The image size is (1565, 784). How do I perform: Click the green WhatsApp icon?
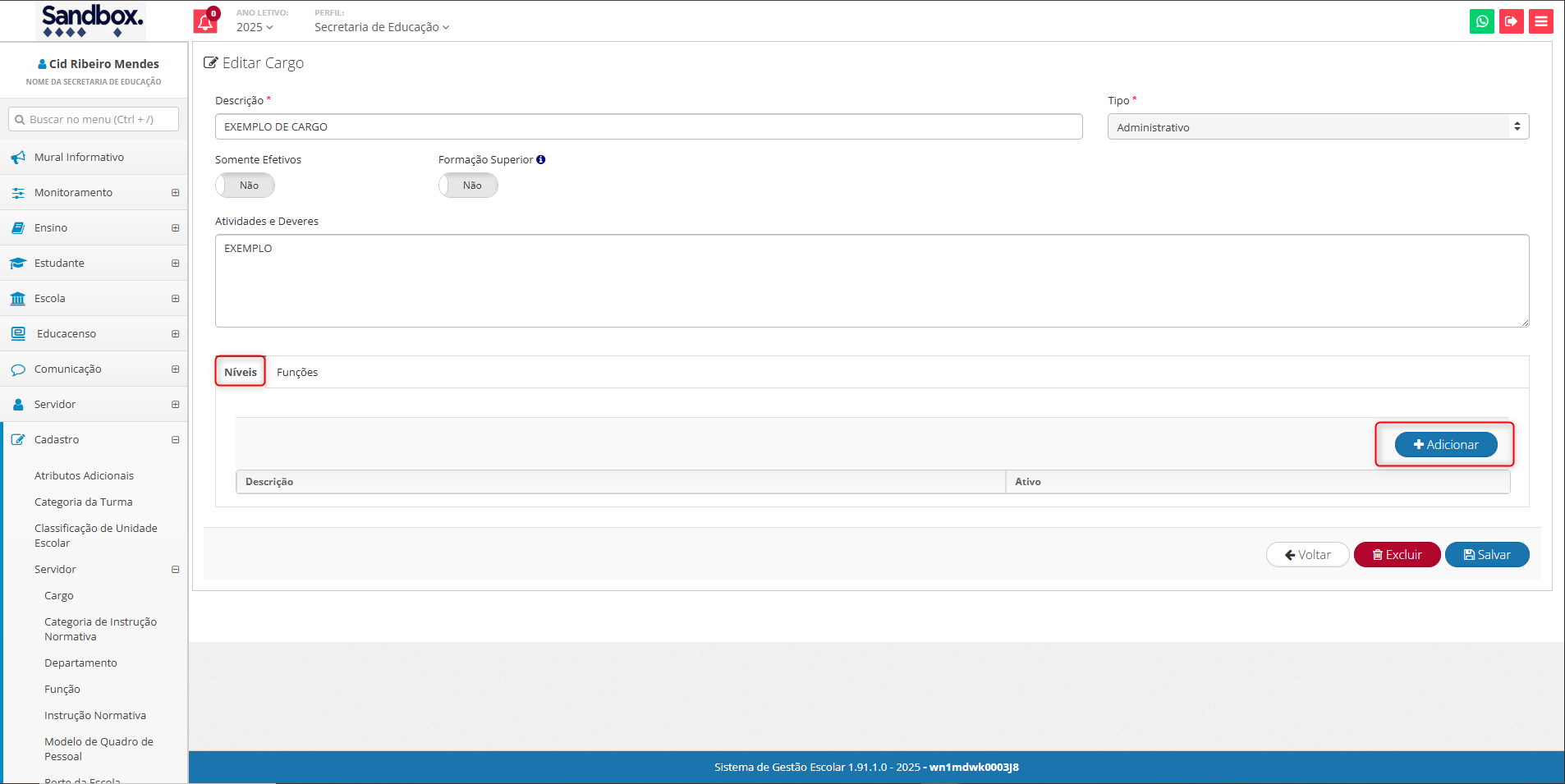(x=1481, y=21)
